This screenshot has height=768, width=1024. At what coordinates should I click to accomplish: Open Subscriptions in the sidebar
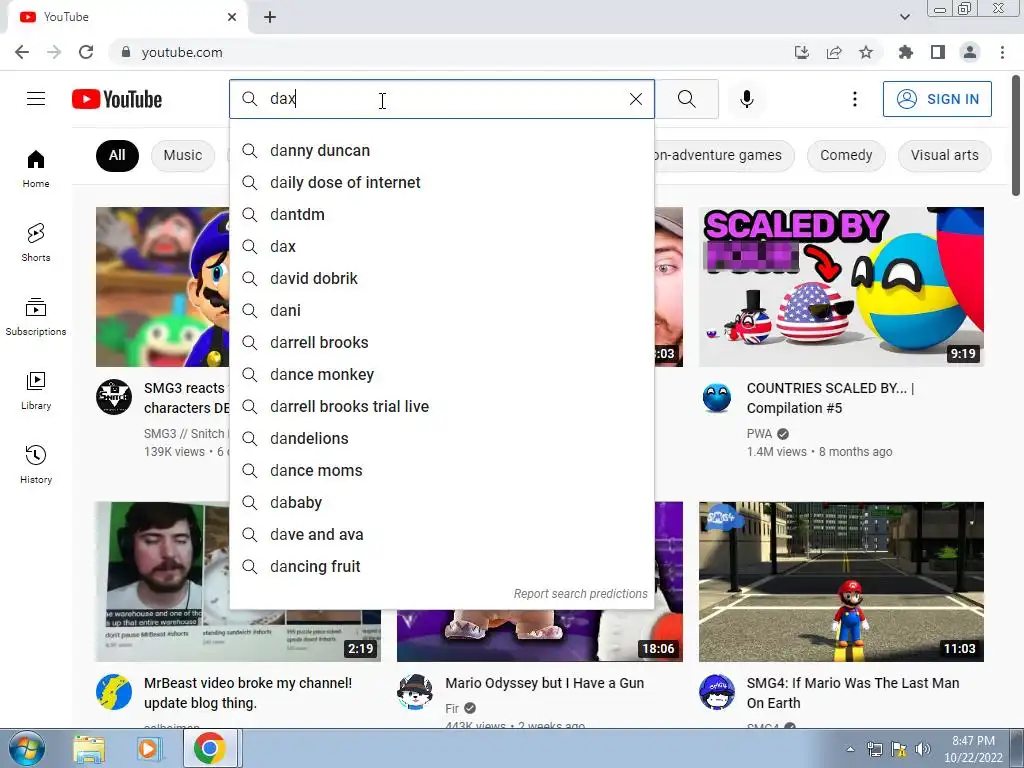(x=36, y=316)
